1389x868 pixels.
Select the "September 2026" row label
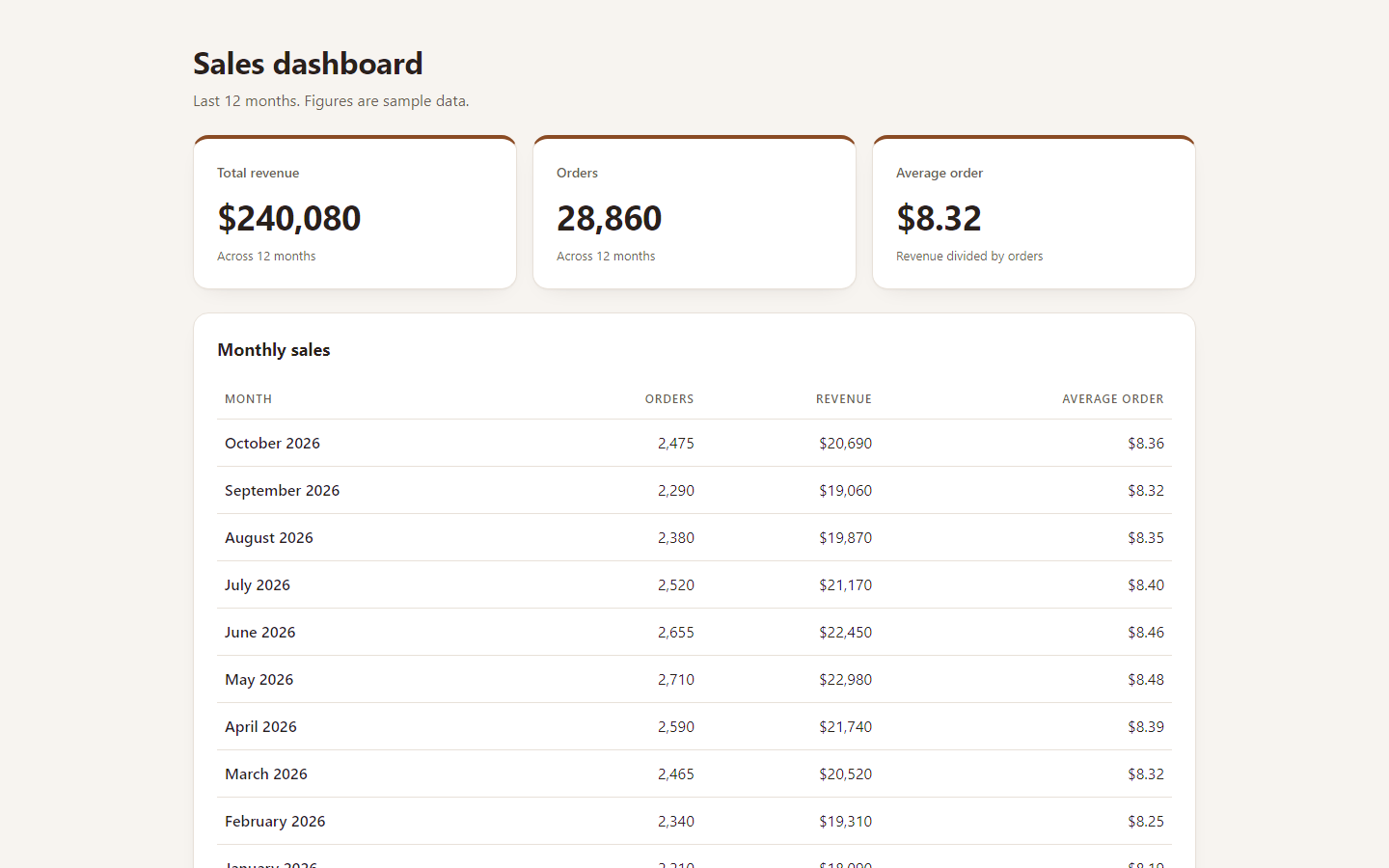(x=282, y=491)
